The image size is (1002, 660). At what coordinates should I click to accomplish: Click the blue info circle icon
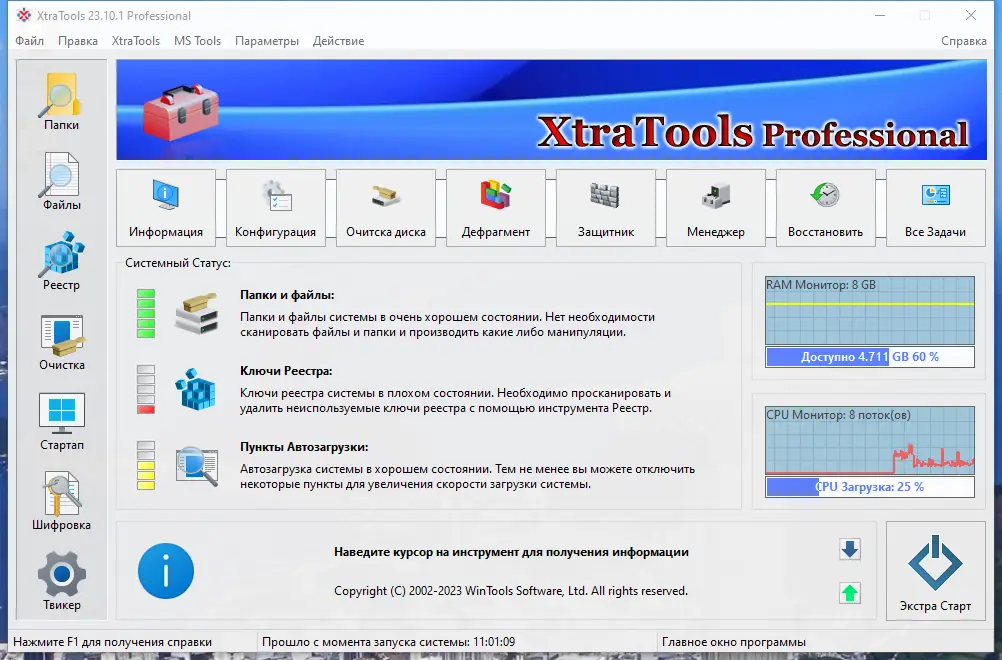[166, 571]
